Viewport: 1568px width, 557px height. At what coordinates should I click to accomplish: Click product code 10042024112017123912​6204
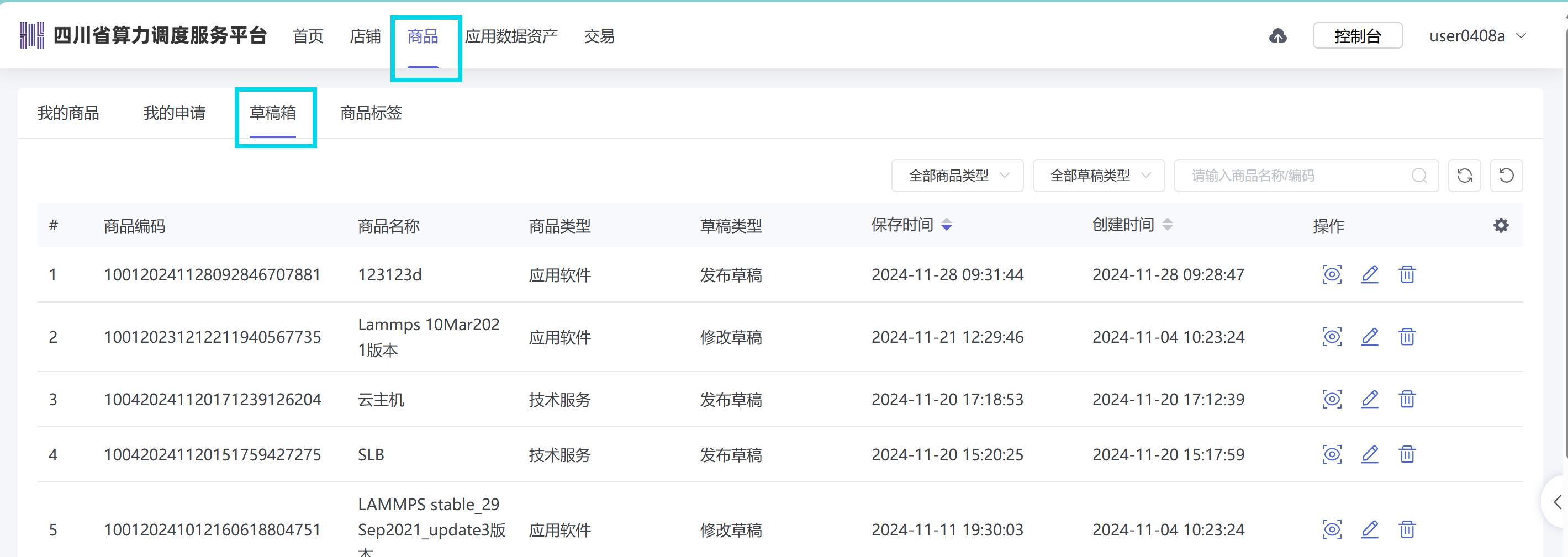coord(213,400)
